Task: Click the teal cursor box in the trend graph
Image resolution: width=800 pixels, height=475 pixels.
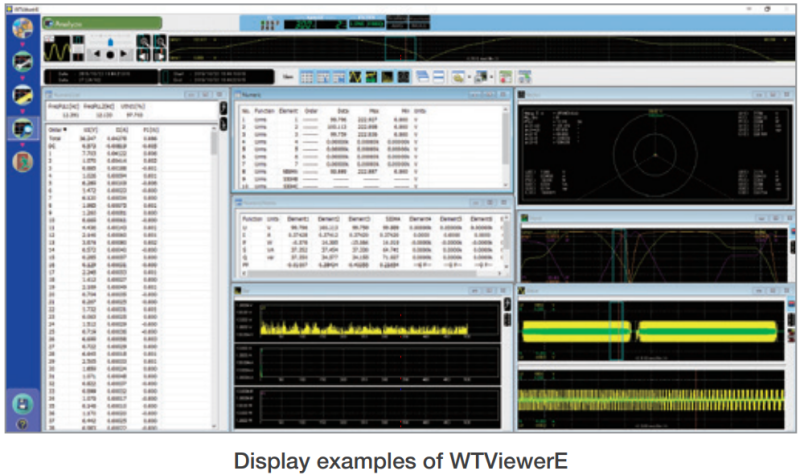Action: click(619, 256)
